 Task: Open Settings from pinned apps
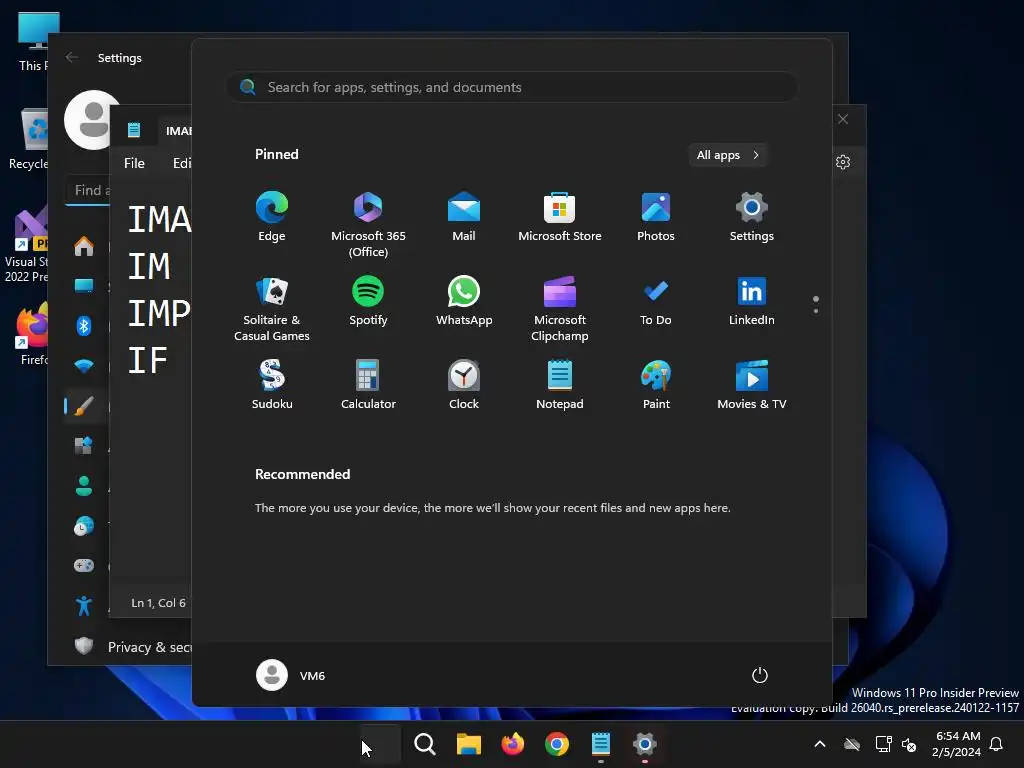752,217
